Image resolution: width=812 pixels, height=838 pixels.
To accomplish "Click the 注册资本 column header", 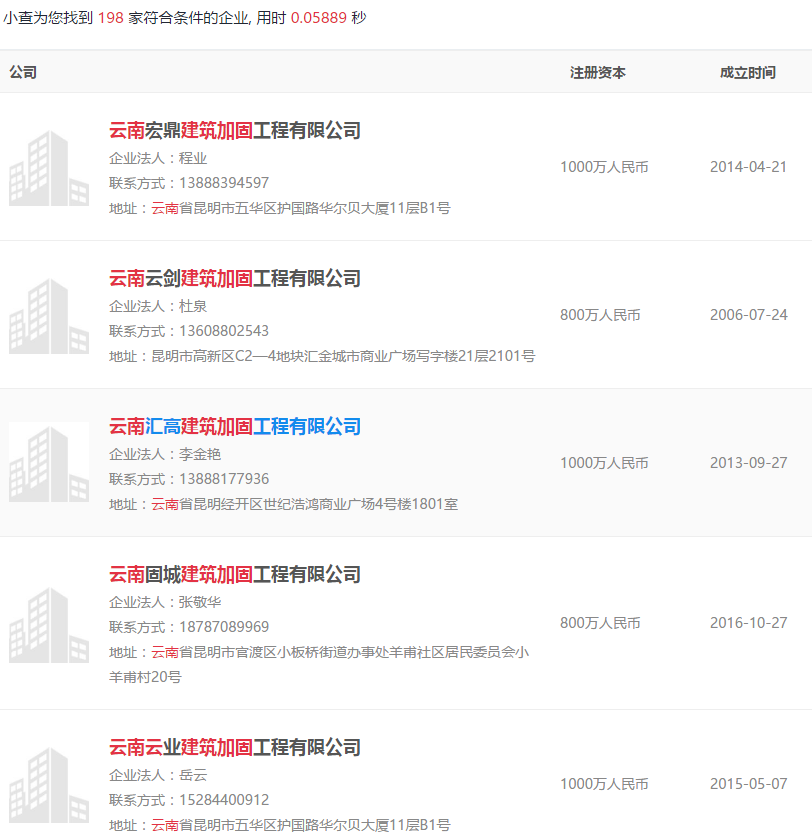I will 598,72.
